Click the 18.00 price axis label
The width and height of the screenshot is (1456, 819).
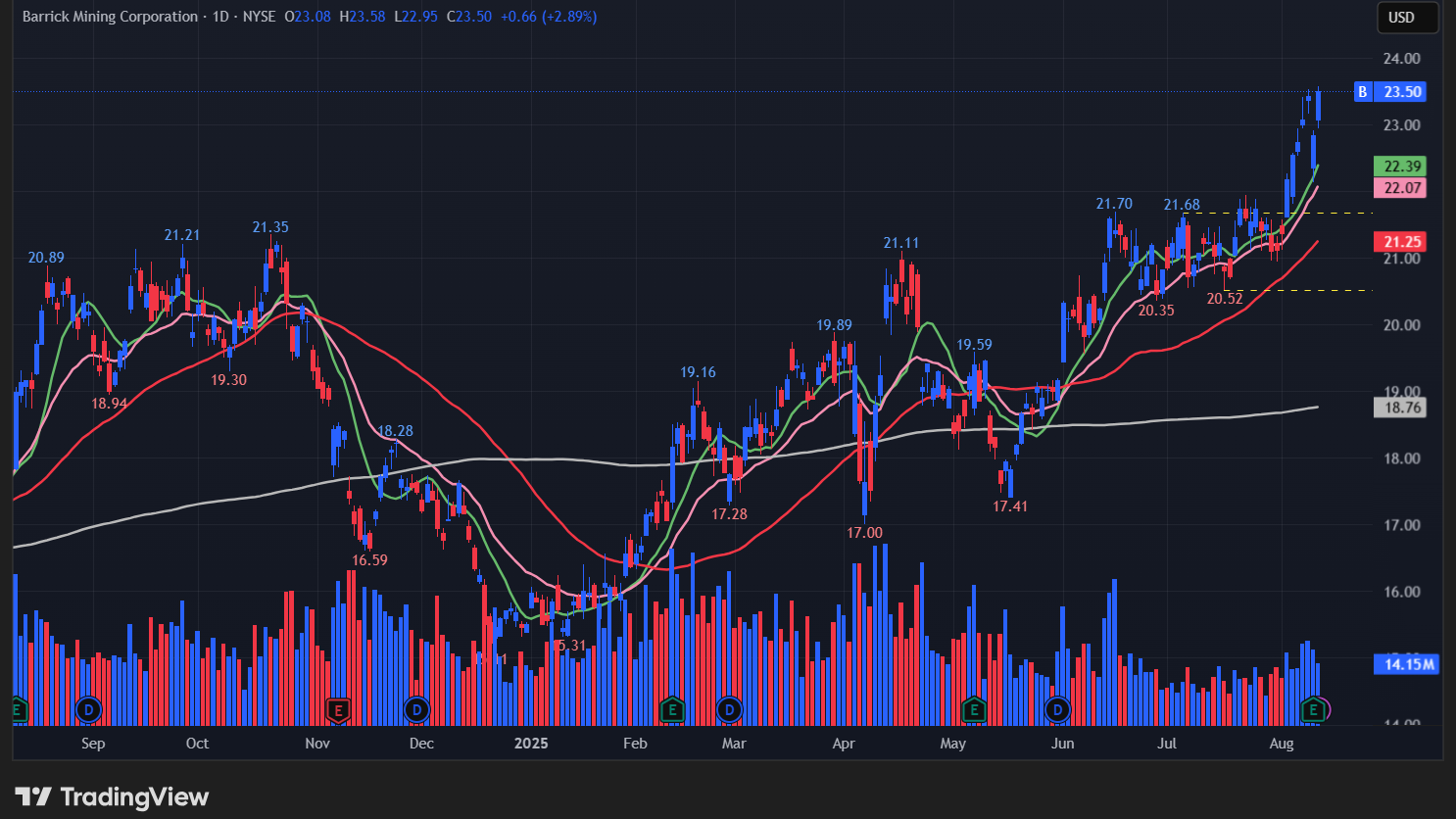click(1402, 458)
